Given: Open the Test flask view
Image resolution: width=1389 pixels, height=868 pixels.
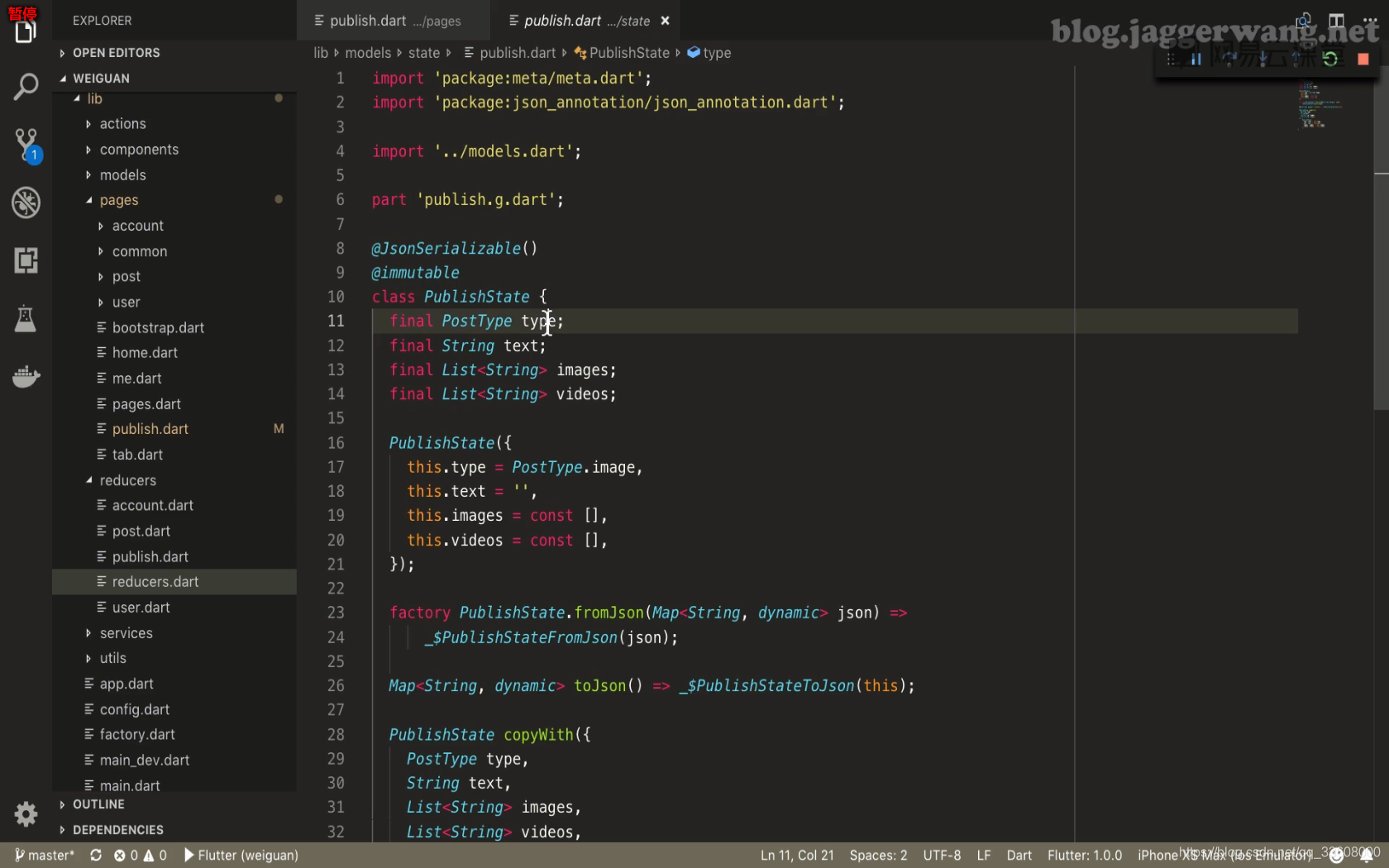Looking at the screenshot, I should coord(26,318).
